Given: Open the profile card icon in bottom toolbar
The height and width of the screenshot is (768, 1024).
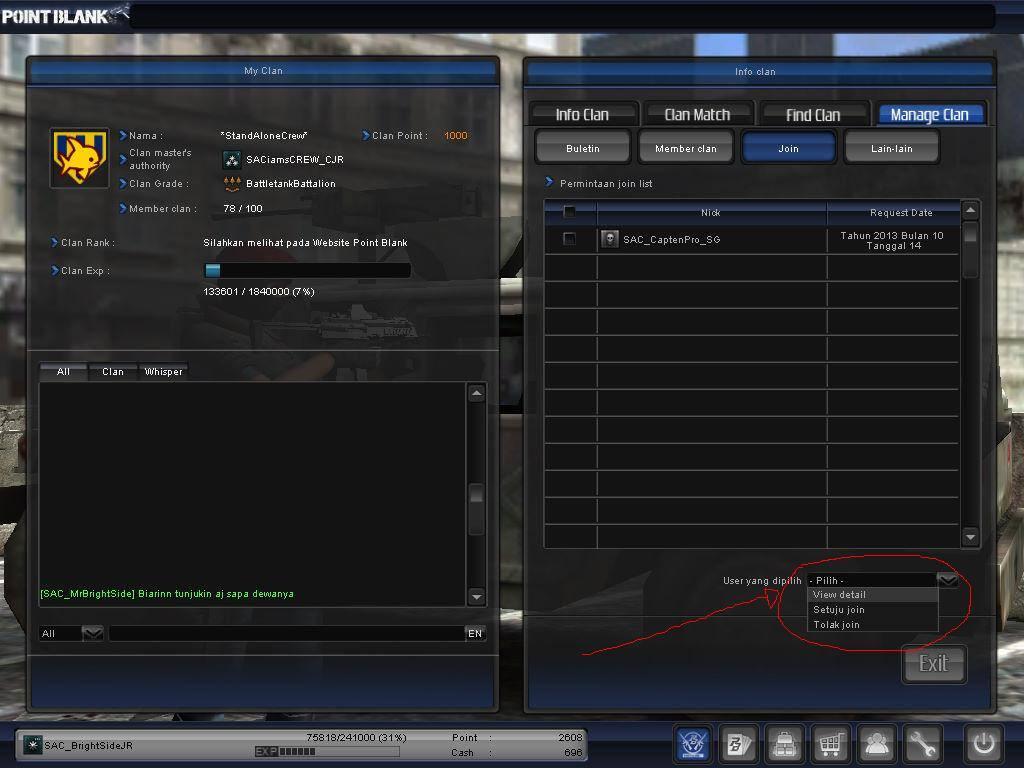Looking at the screenshot, I should click(x=739, y=743).
